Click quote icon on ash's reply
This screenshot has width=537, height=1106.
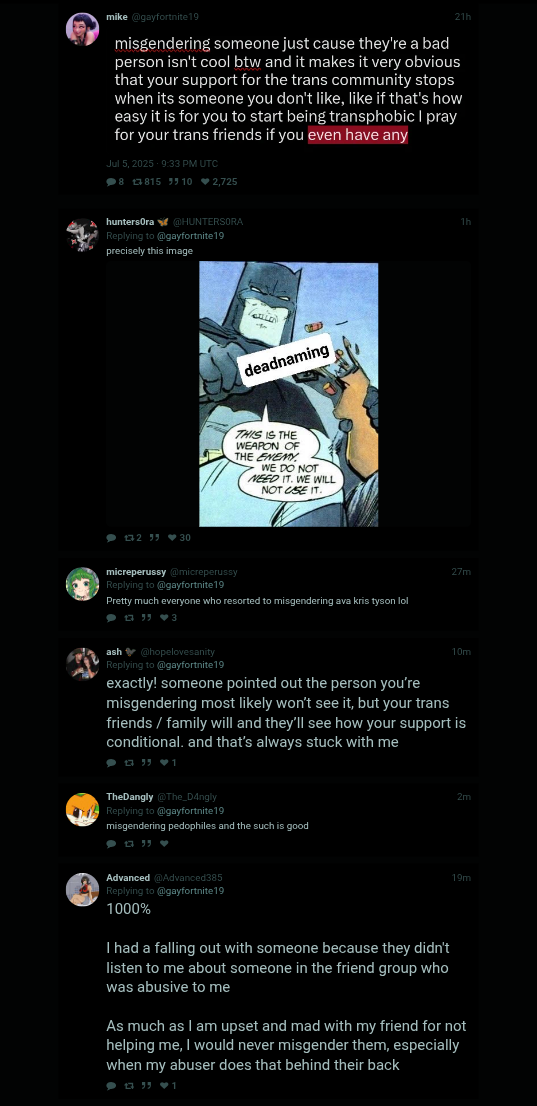[146, 762]
